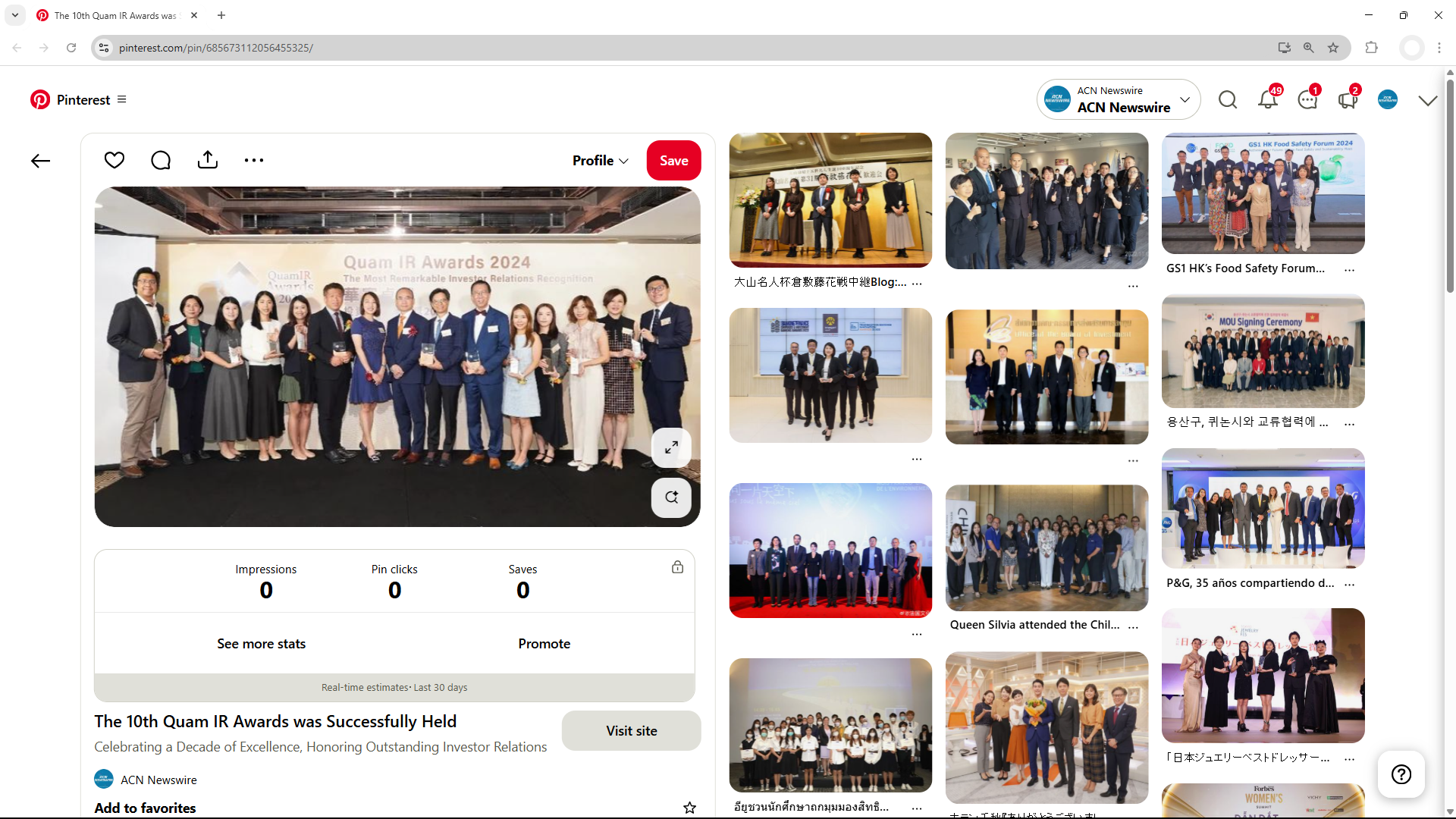The height and width of the screenshot is (819, 1456).
Task: Click Visit site button
Action: coord(631,731)
